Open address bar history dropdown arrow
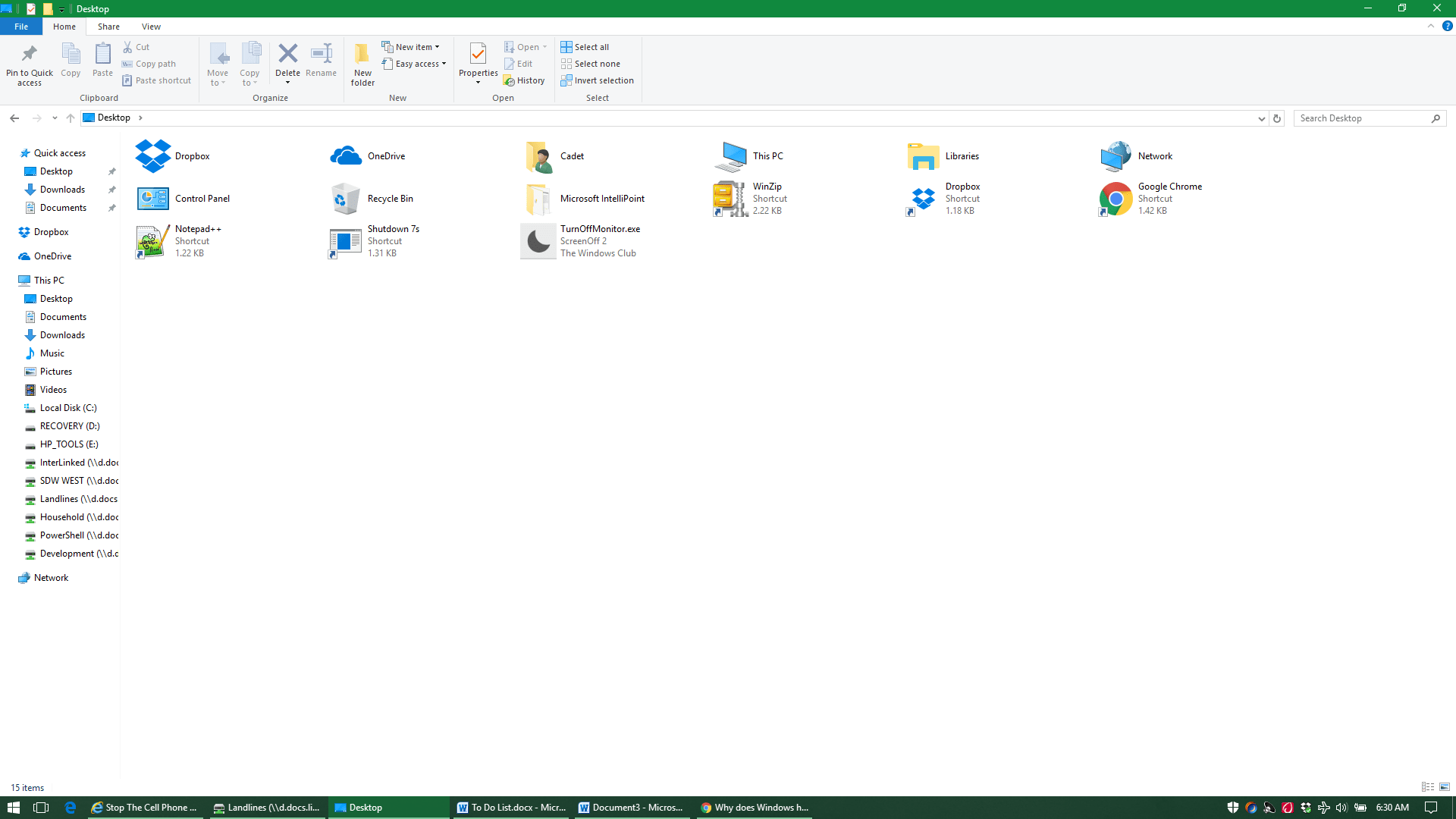This screenshot has width=1456, height=819. [x=1261, y=118]
